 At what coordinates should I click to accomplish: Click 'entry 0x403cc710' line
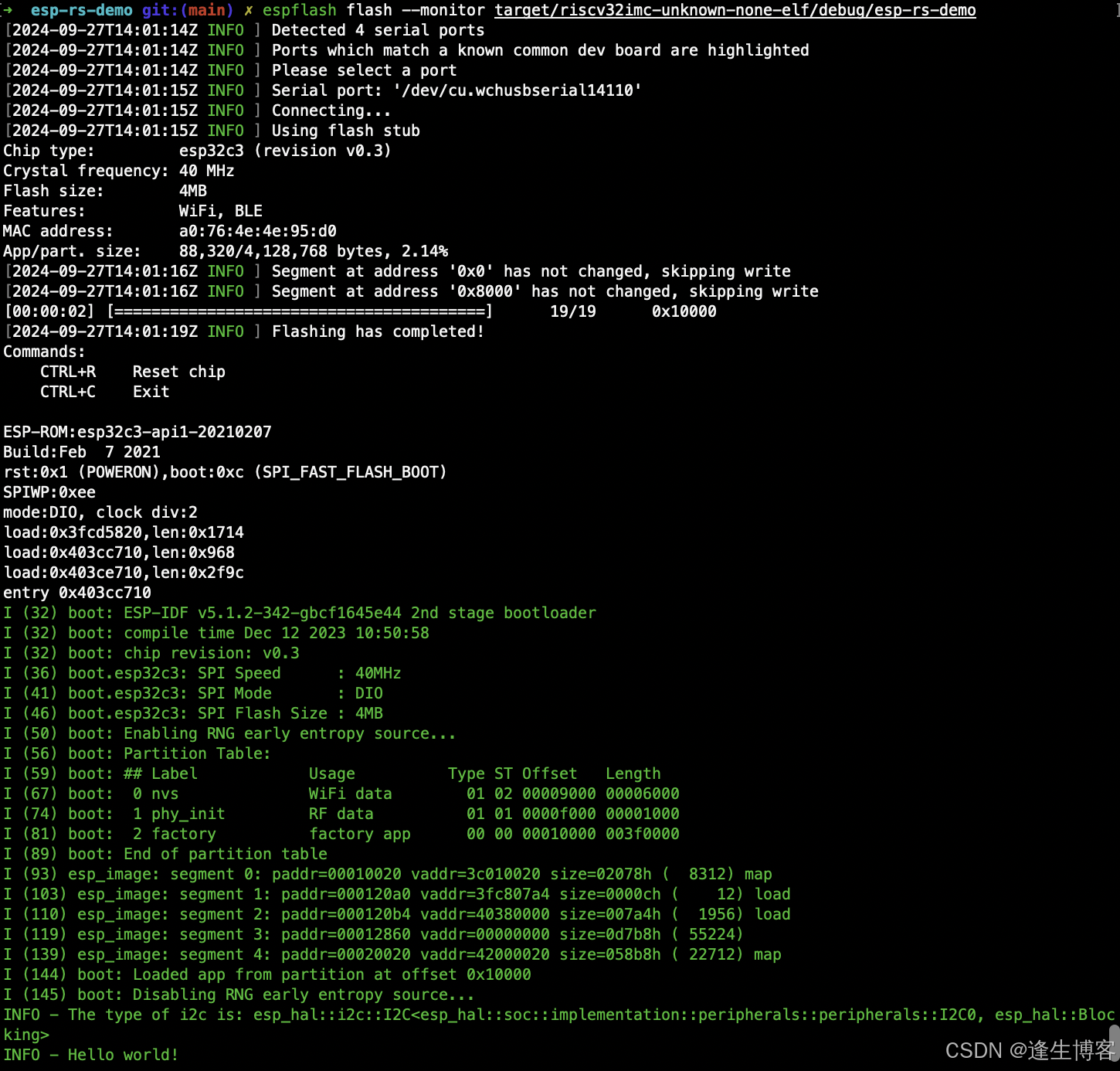pos(77,593)
